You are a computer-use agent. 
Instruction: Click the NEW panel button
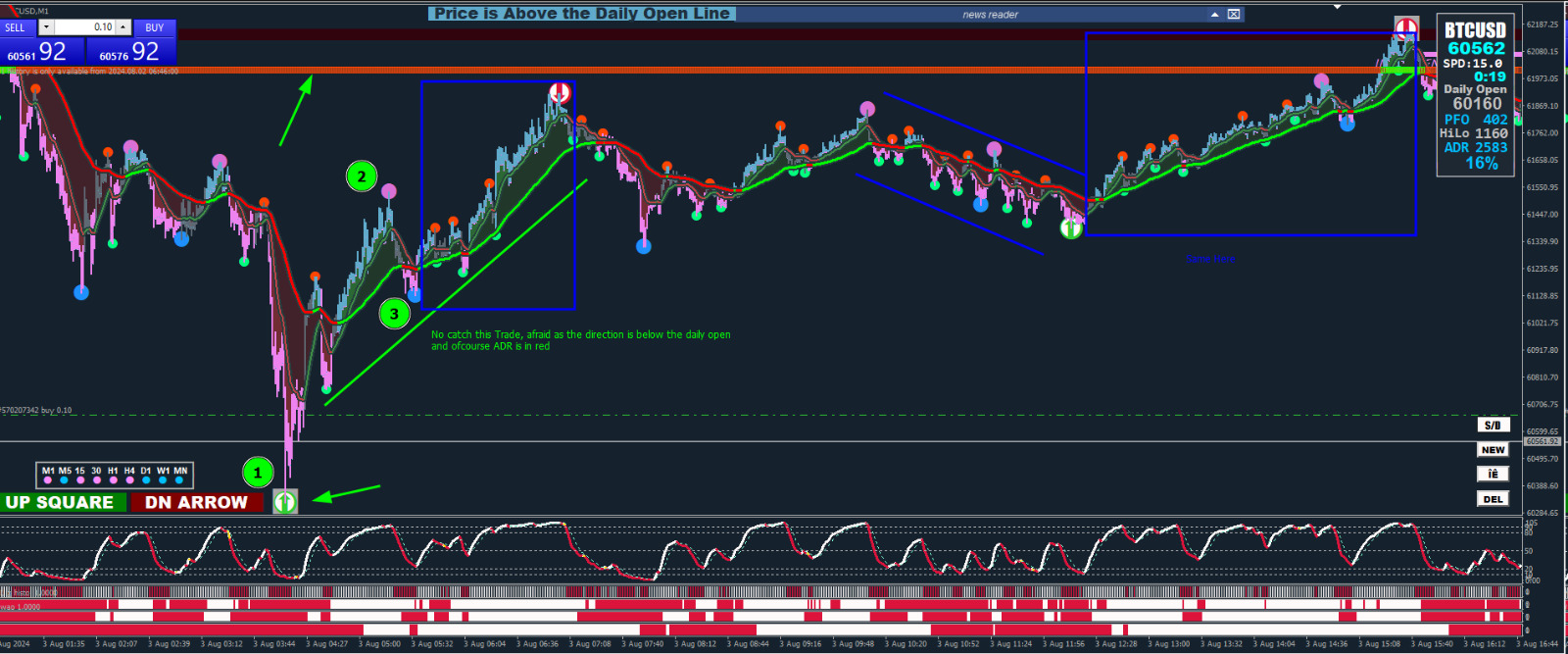point(1493,450)
